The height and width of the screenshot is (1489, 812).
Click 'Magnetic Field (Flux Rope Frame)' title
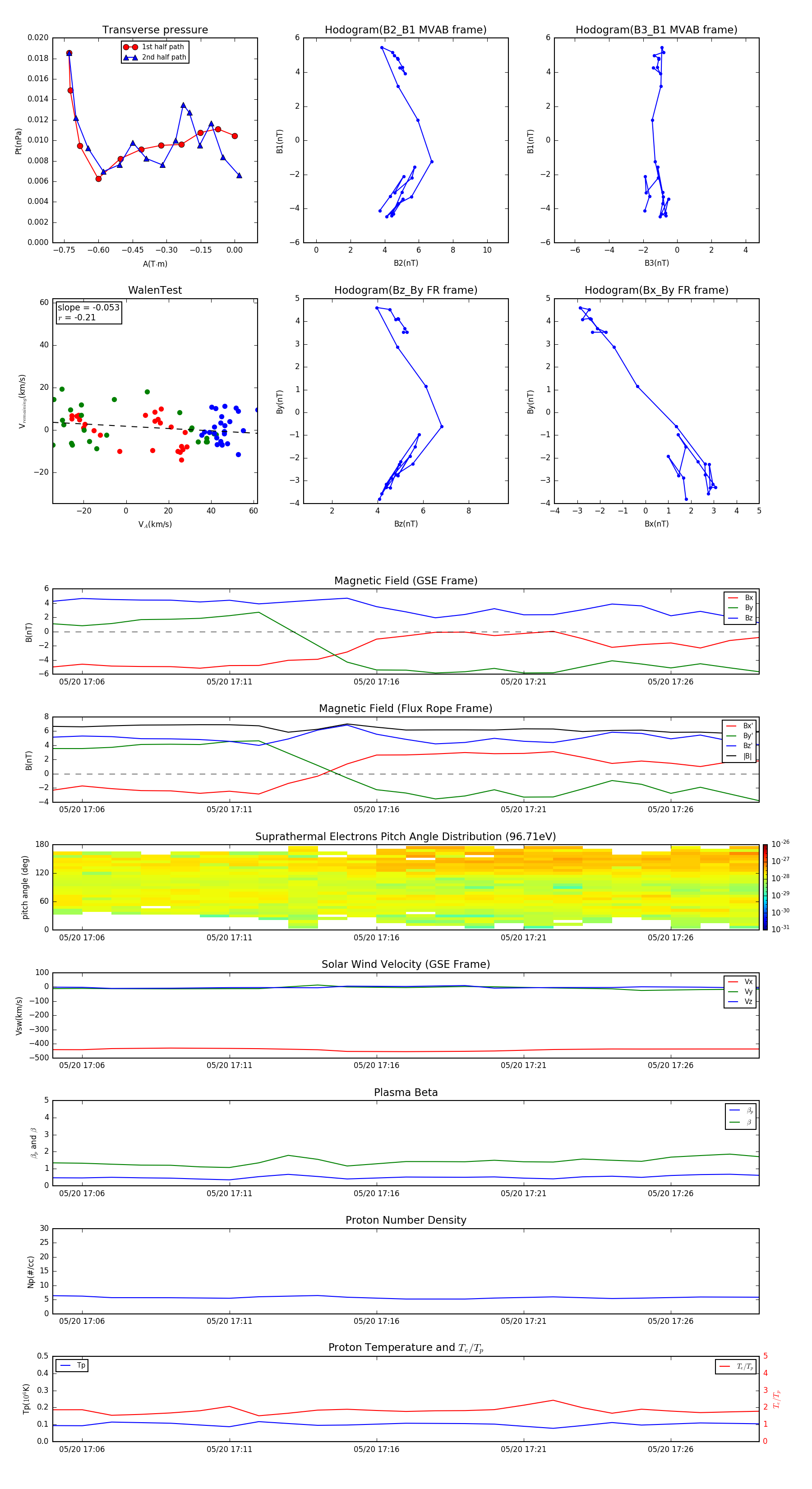(406, 709)
